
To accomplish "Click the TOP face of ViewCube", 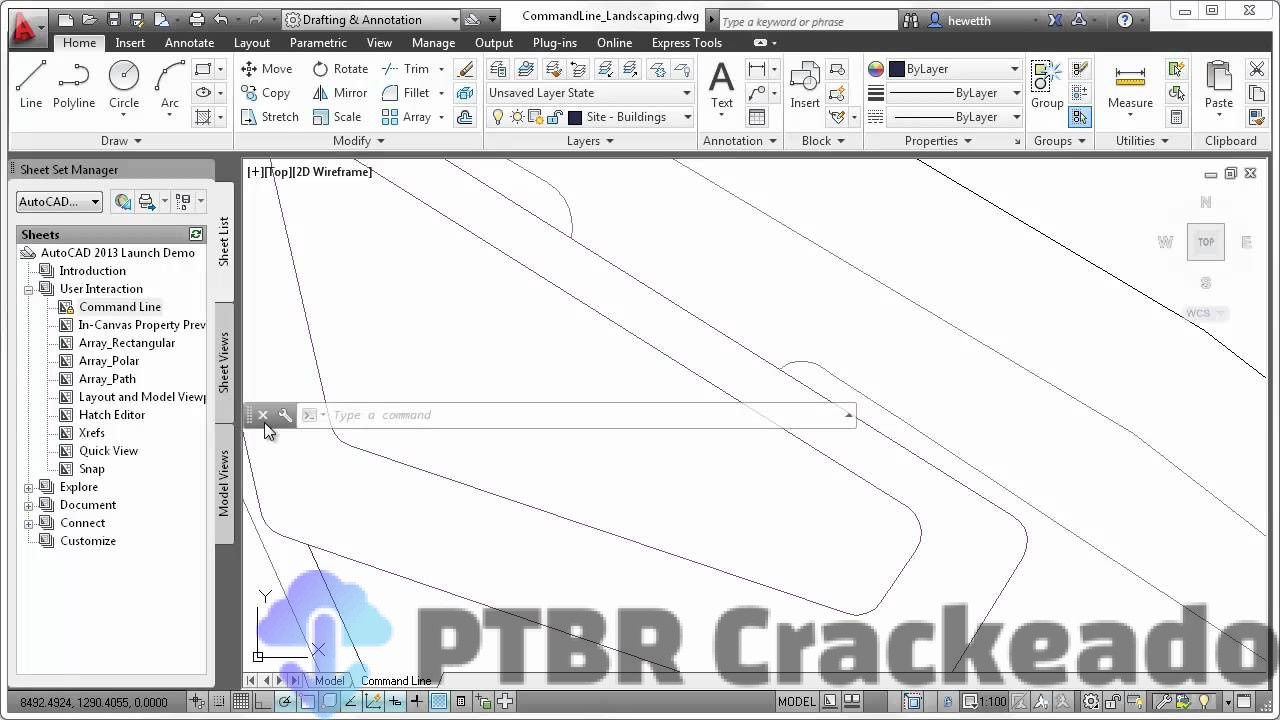I will coord(1206,242).
